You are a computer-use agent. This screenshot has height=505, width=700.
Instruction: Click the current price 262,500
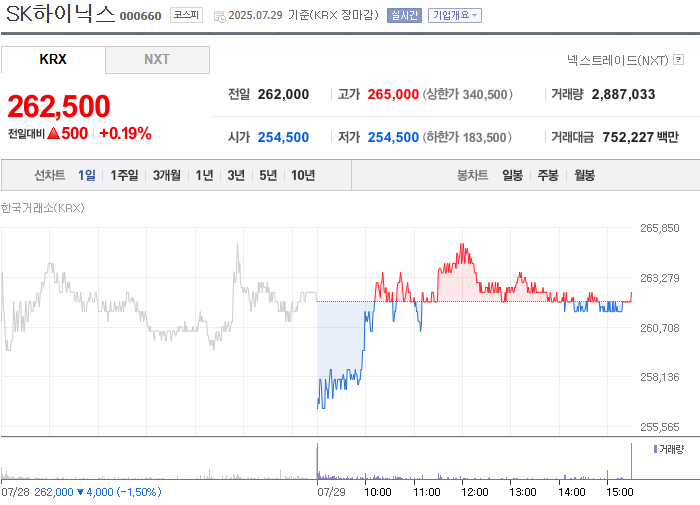click(58, 106)
